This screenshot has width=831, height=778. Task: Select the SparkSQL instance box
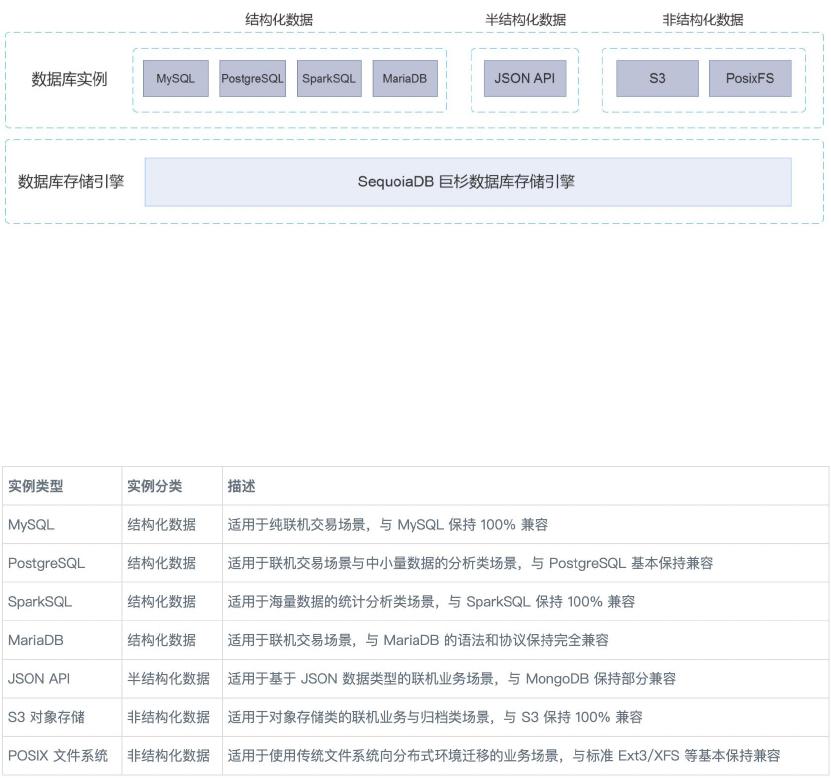pyautogui.click(x=329, y=78)
